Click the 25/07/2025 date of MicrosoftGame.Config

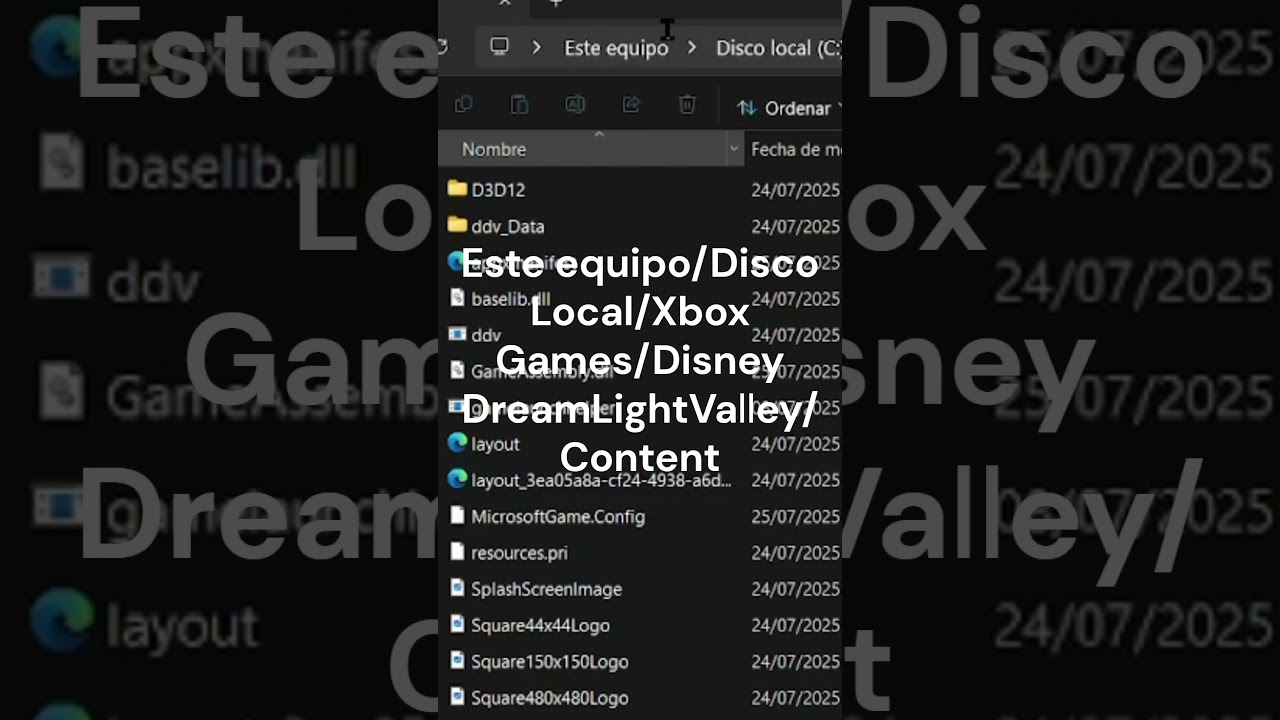796,516
